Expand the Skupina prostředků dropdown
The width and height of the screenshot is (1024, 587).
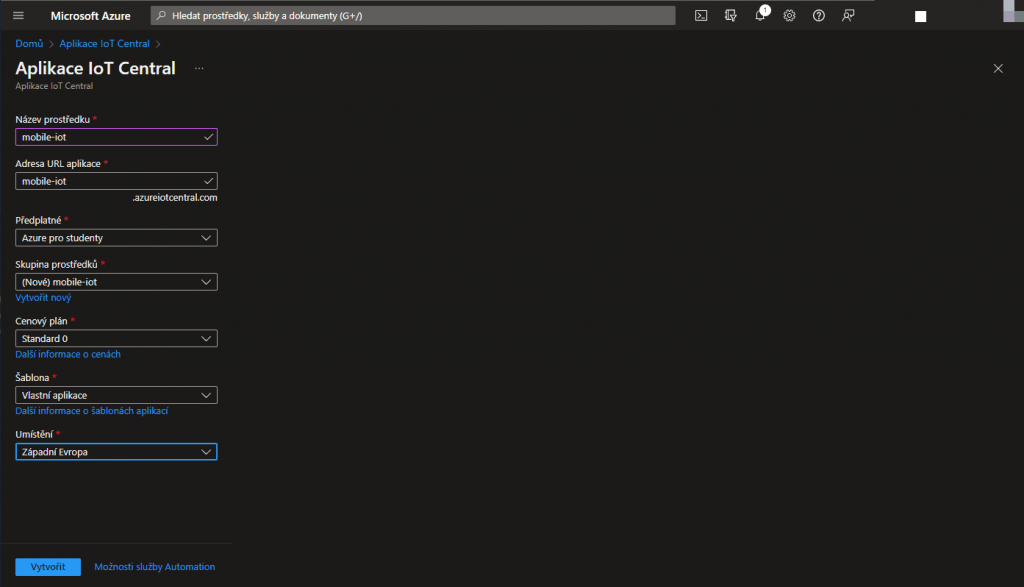[x=116, y=282]
